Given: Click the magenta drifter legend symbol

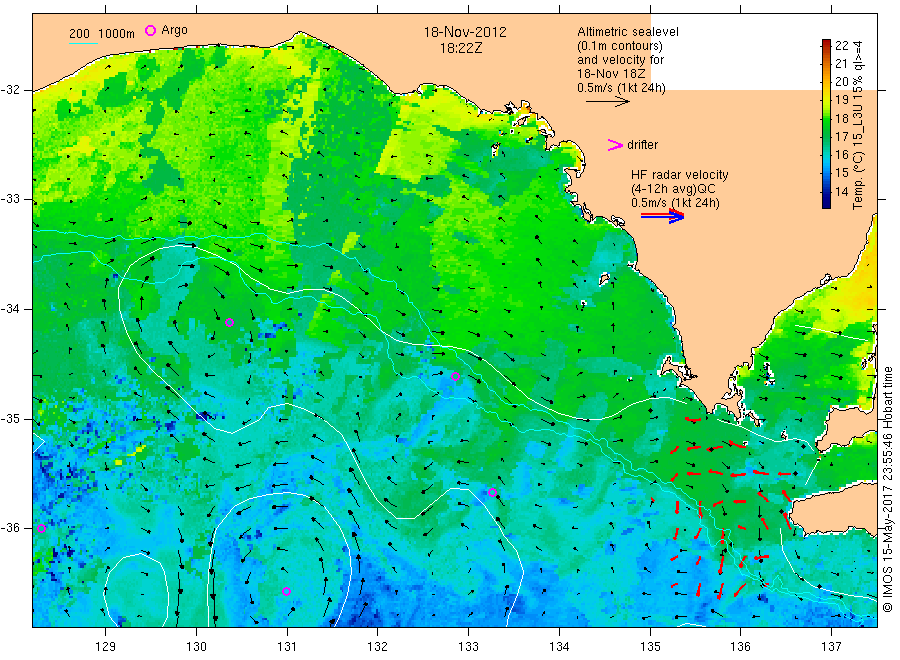Looking at the screenshot, I should (x=615, y=145).
